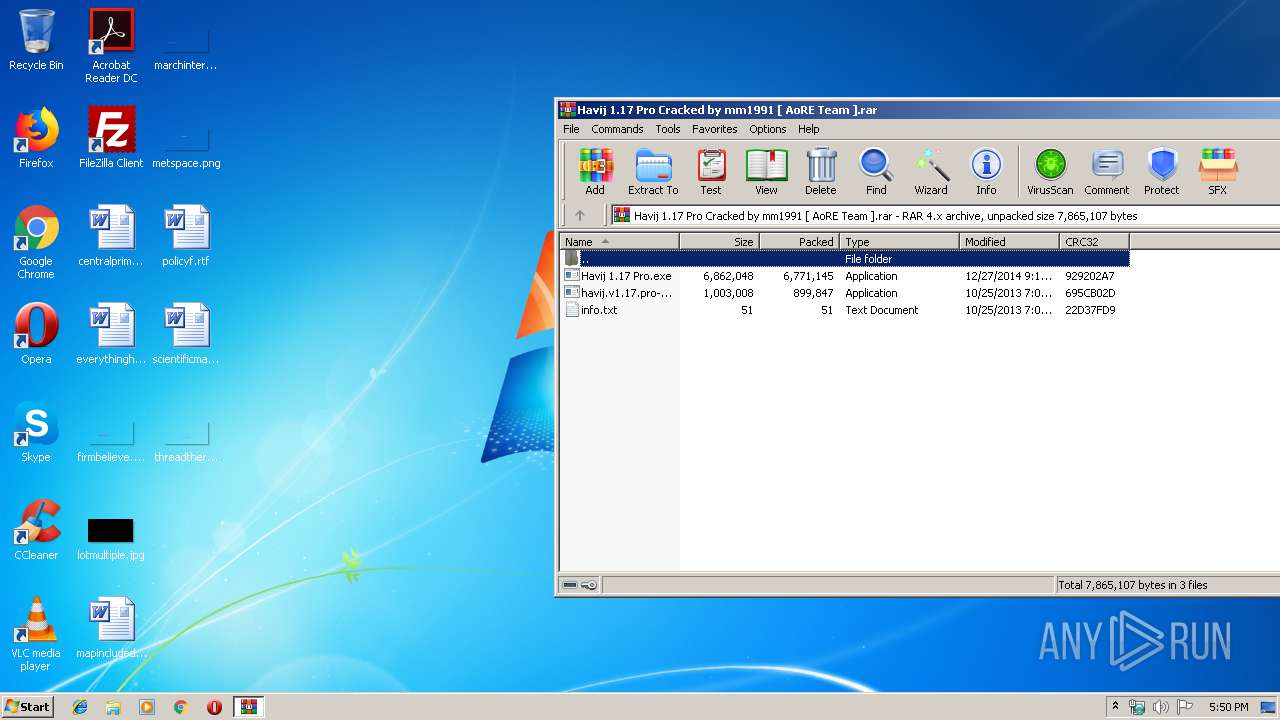Click the Start button
The image size is (1280, 720).
pos(28,707)
